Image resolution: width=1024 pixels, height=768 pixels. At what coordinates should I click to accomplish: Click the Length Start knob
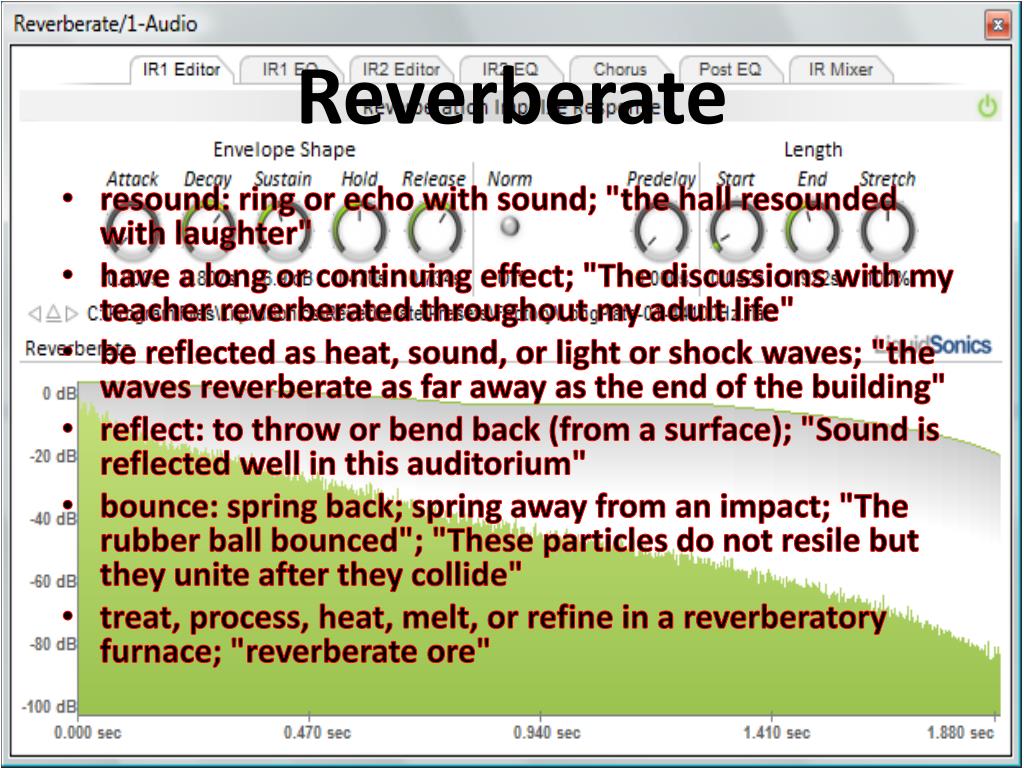pyautogui.click(x=736, y=230)
